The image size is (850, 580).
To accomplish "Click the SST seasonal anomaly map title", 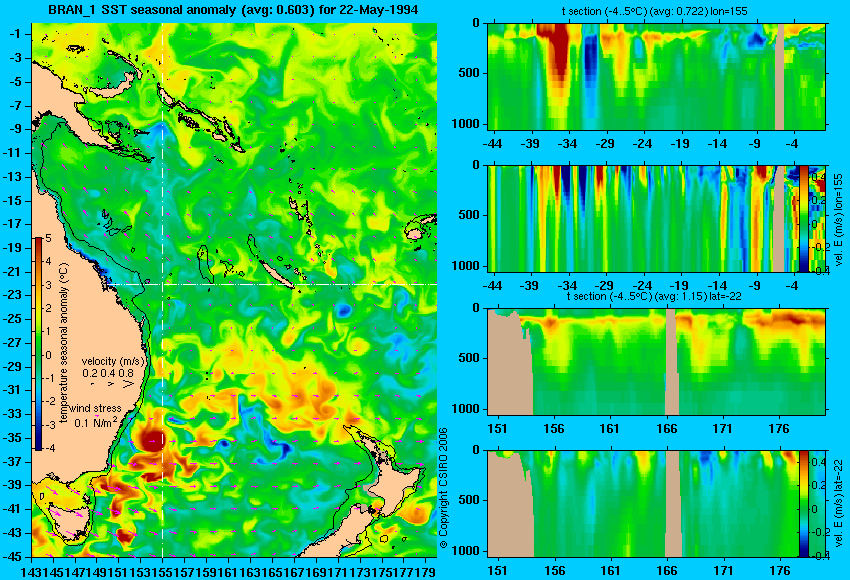I will pos(233,10).
